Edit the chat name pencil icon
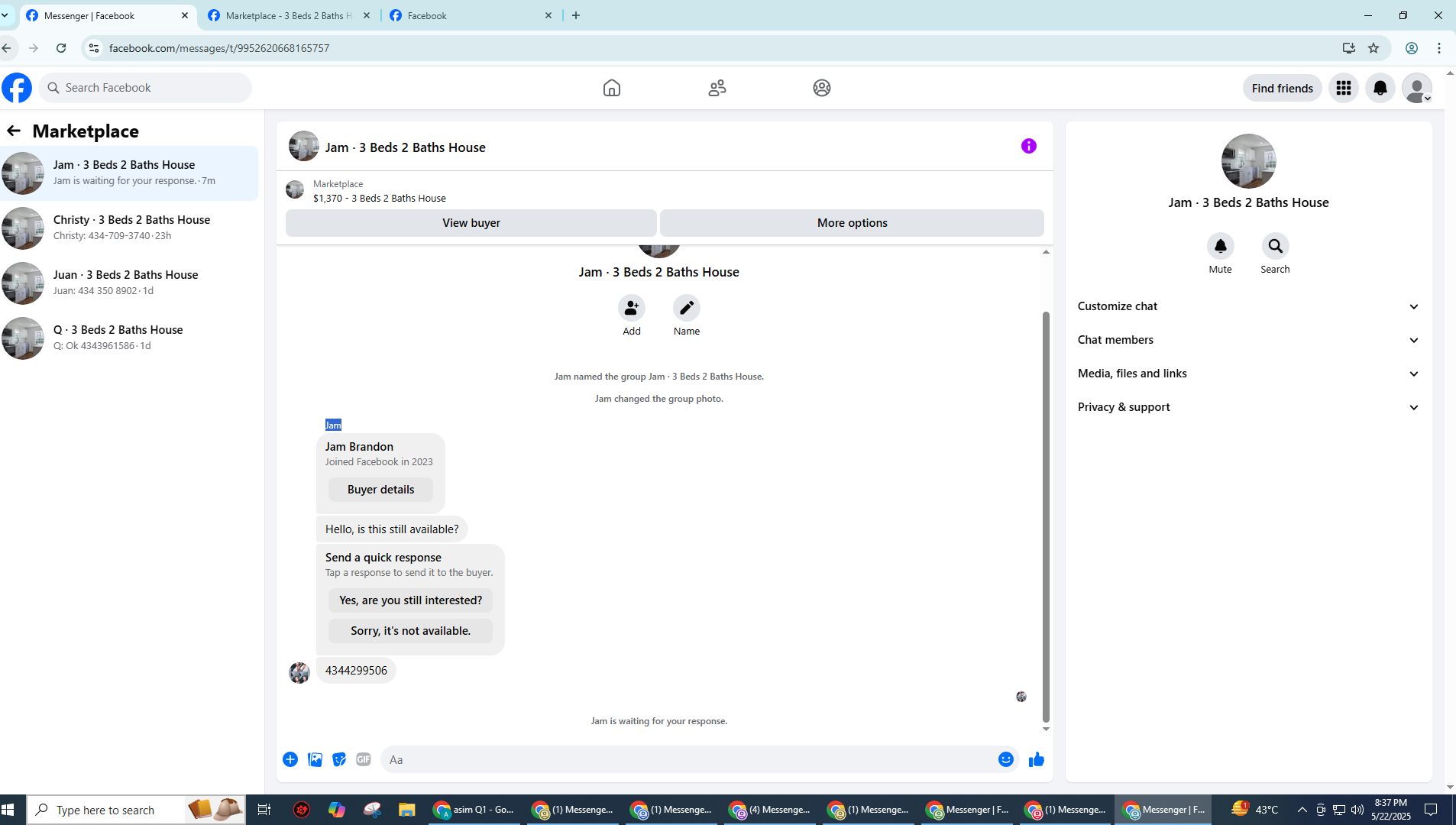The height and width of the screenshot is (825, 1456). point(686,308)
